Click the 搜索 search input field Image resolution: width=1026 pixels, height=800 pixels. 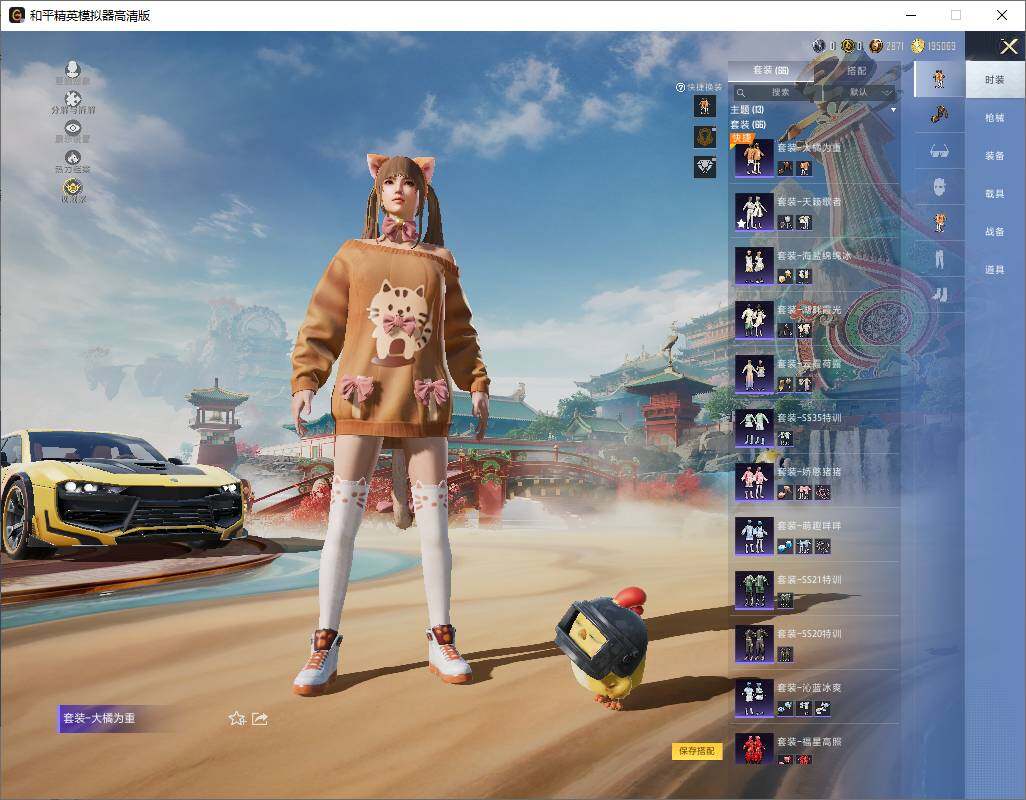tap(790, 91)
